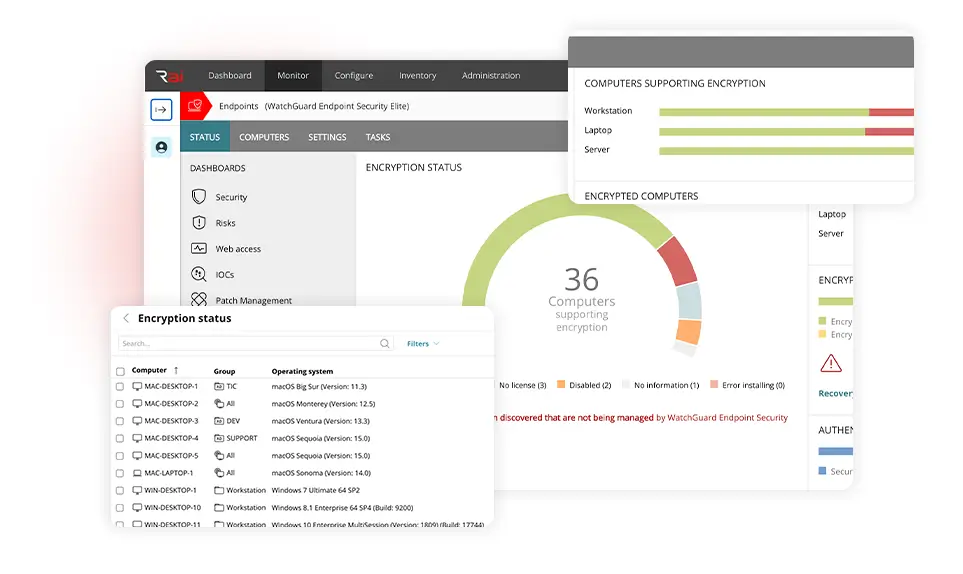Image resolution: width=963 pixels, height=574 pixels.
Task: Click the red Endpoints shield icon
Action: (195, 106)
